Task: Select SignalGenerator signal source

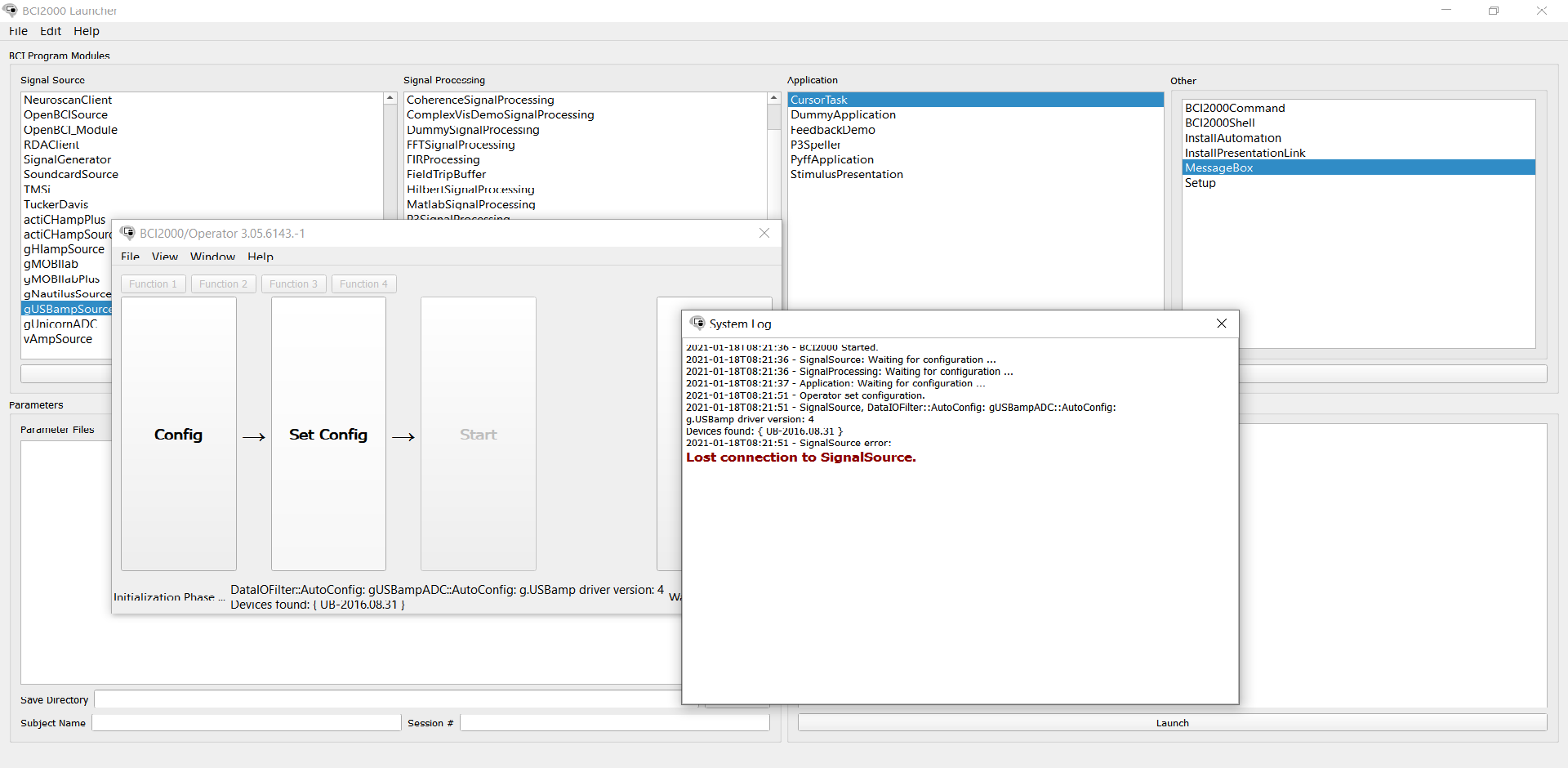Action: tap(67, 159)
